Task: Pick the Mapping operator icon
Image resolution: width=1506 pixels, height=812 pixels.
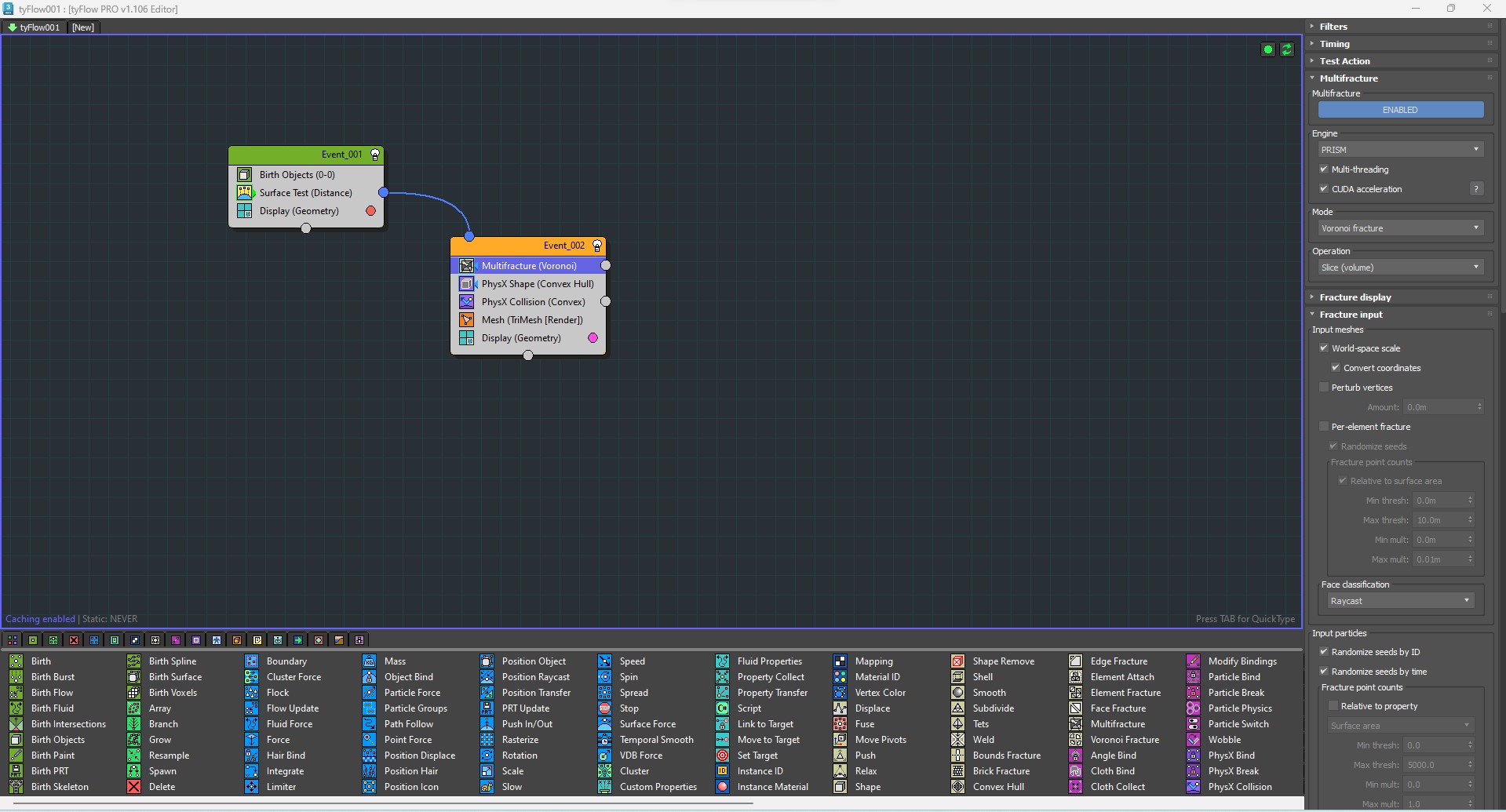Action: click(840, 661)
